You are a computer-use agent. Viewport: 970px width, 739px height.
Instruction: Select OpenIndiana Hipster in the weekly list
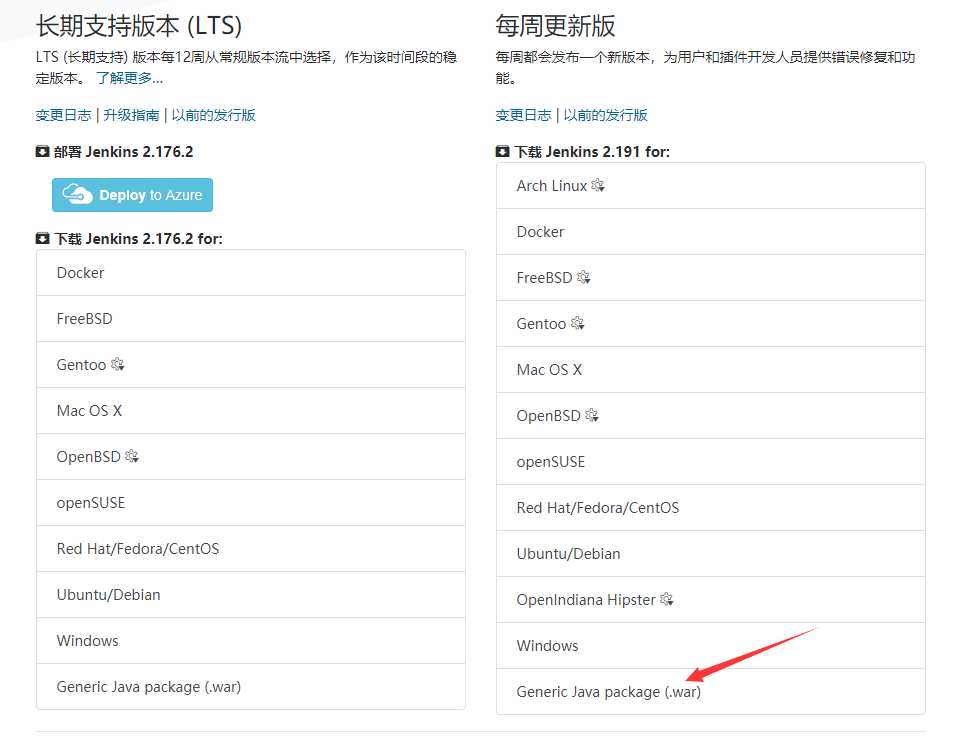[711, 600]
